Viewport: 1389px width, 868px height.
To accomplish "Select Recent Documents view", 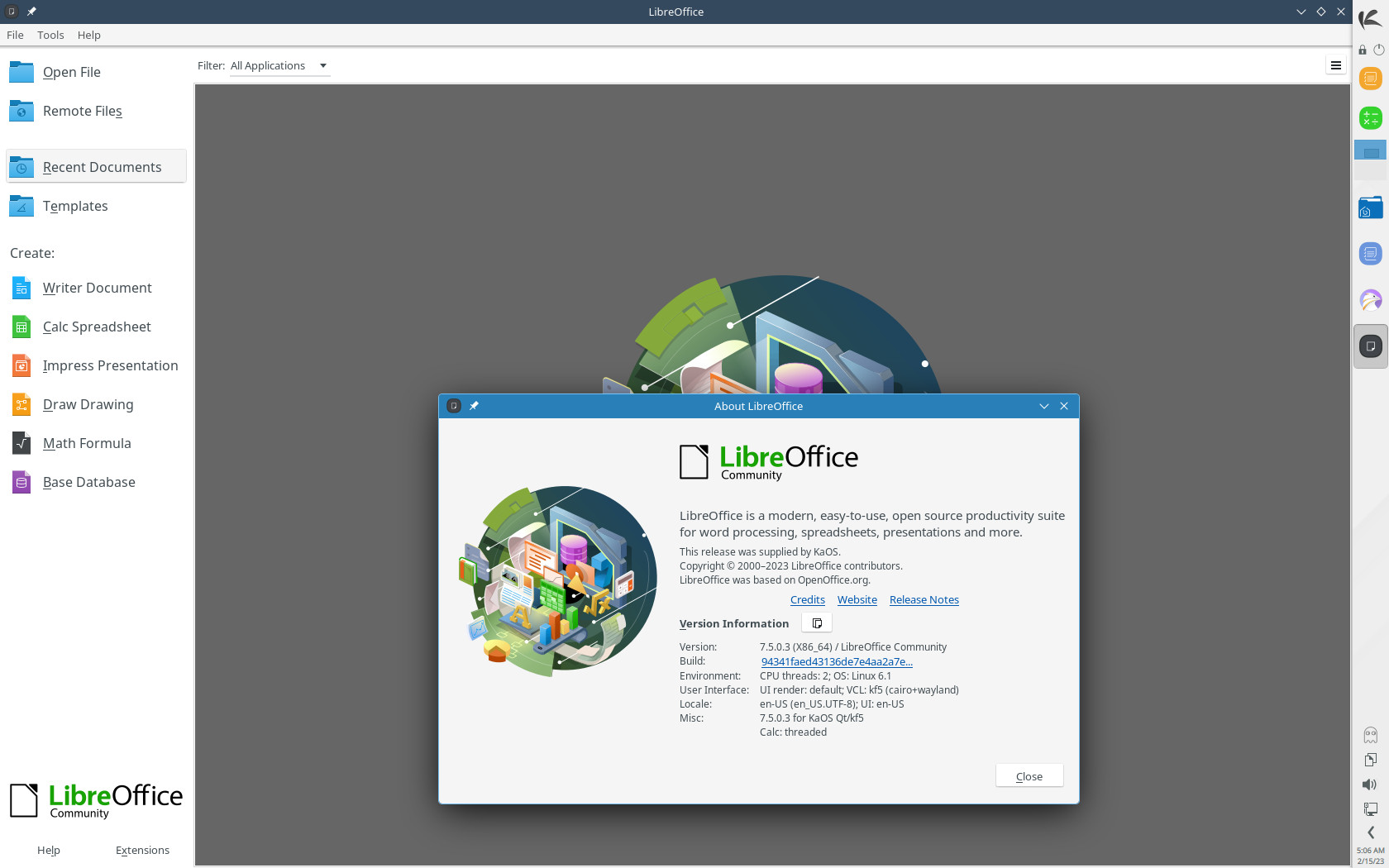I will tap(96, 167).
